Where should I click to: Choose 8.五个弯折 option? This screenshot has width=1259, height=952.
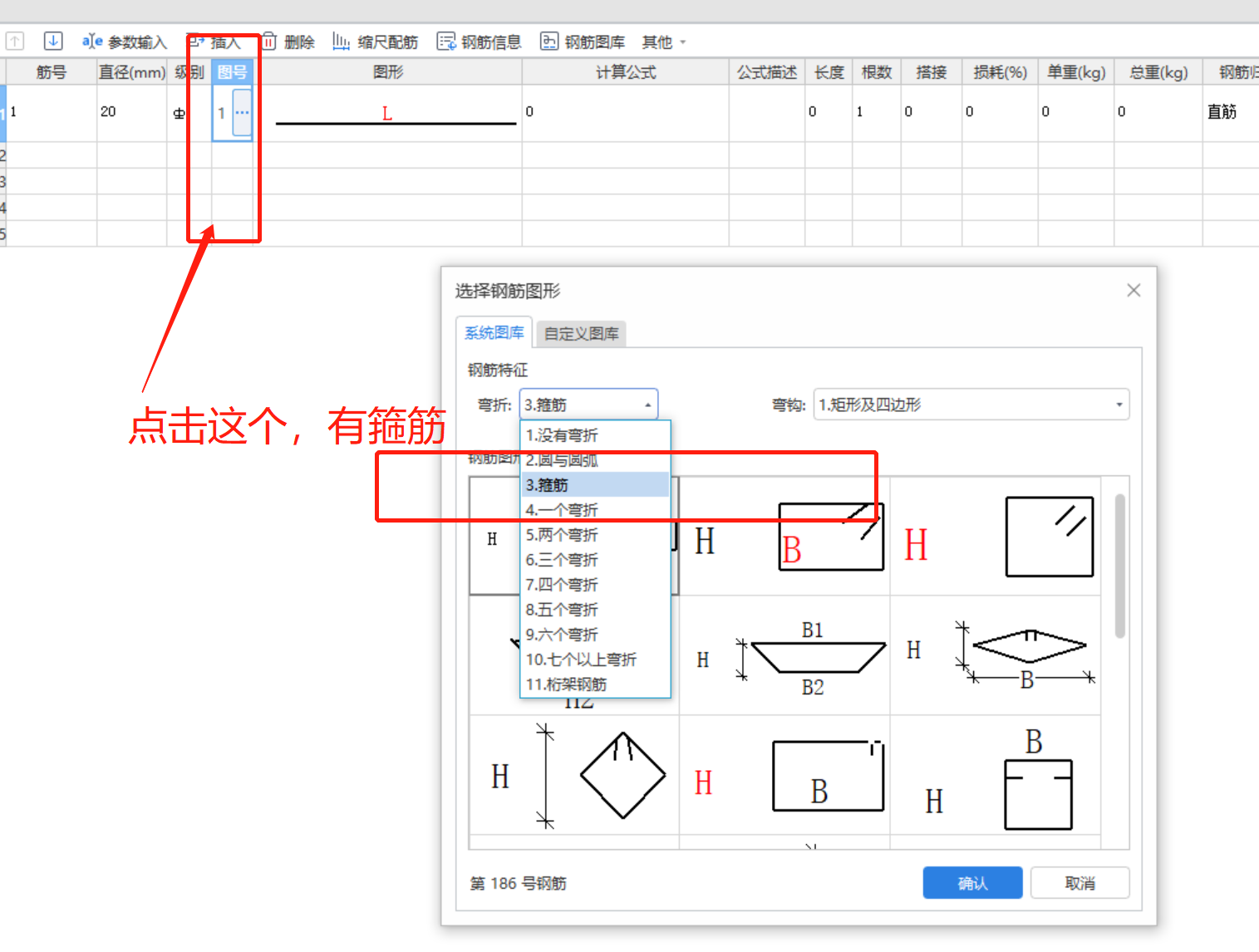pyautogui.click(x=595, y=610)
